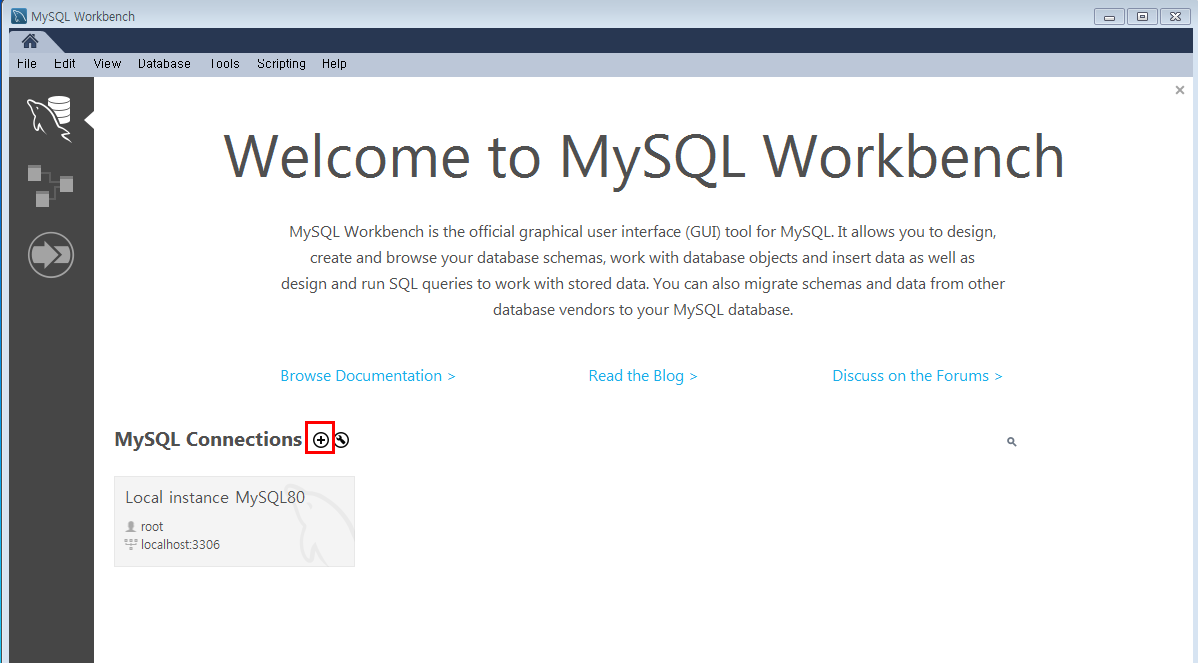The width and height of the screenshot is (1198, 663).
Task: Click the root user text
Action: [x=152, y=526]
